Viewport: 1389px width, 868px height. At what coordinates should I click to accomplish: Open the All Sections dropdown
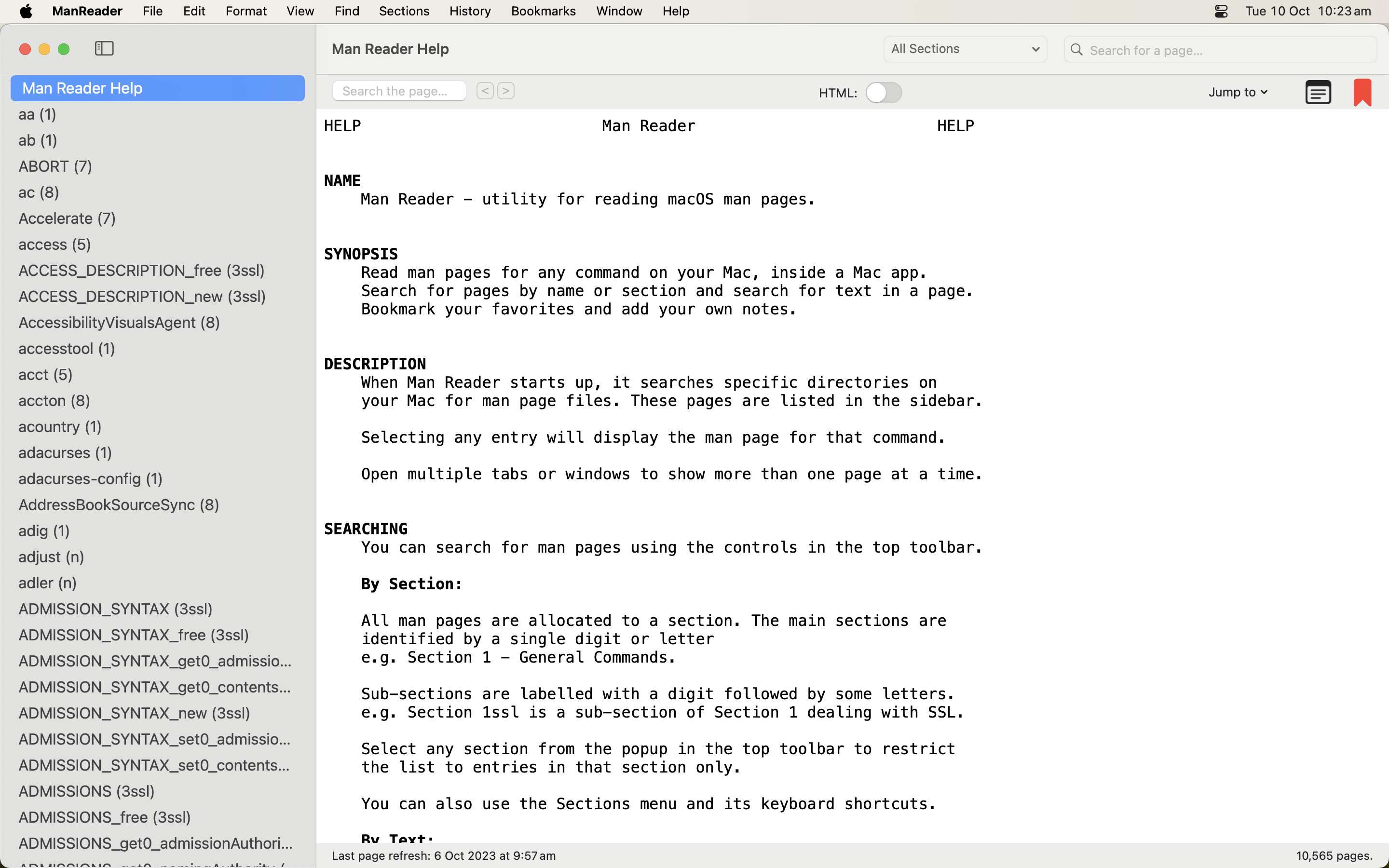pos(965,49)
